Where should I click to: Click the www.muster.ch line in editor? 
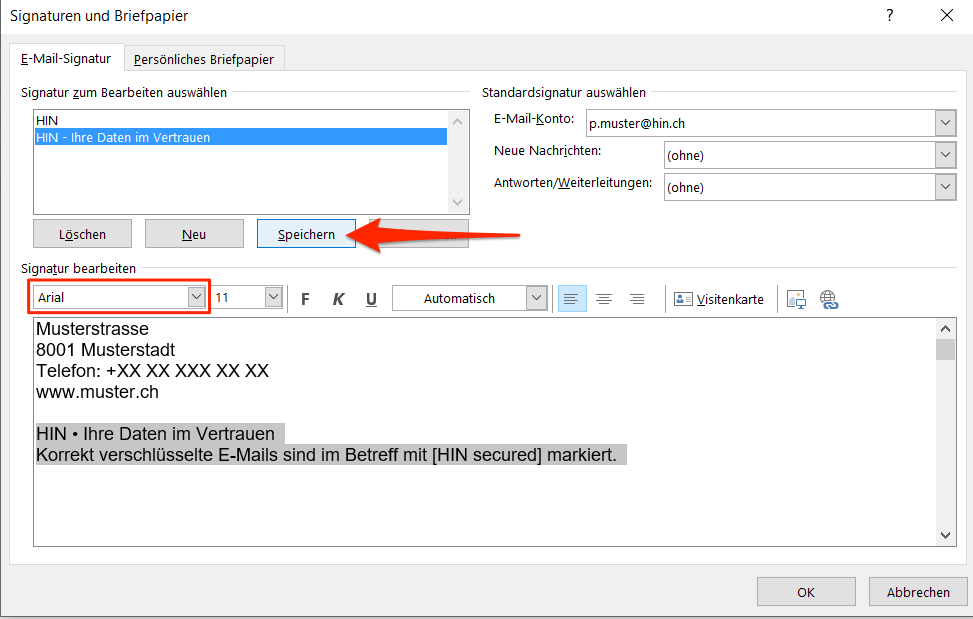[97, 392]
